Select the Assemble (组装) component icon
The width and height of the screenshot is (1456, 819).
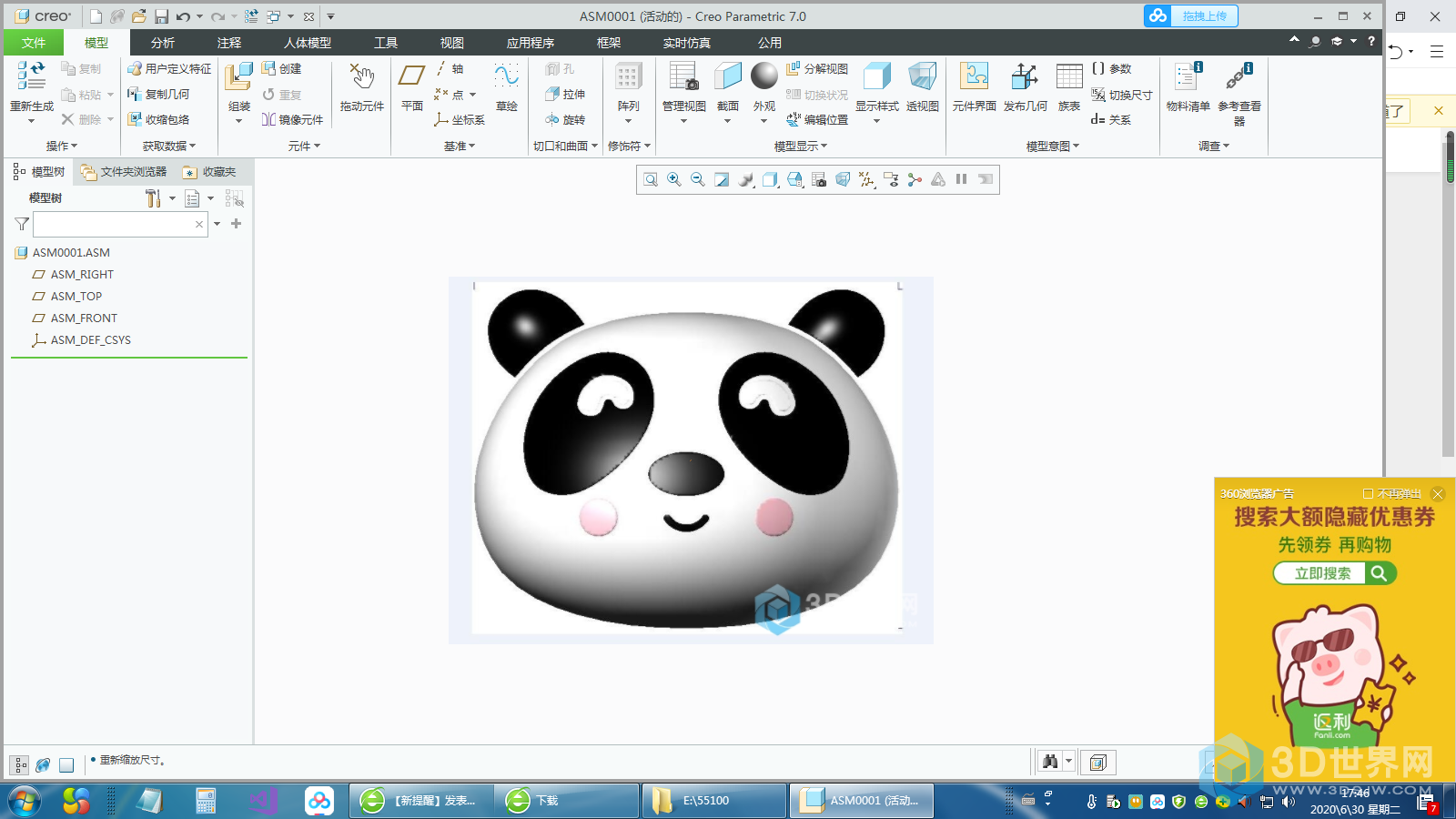238,76
